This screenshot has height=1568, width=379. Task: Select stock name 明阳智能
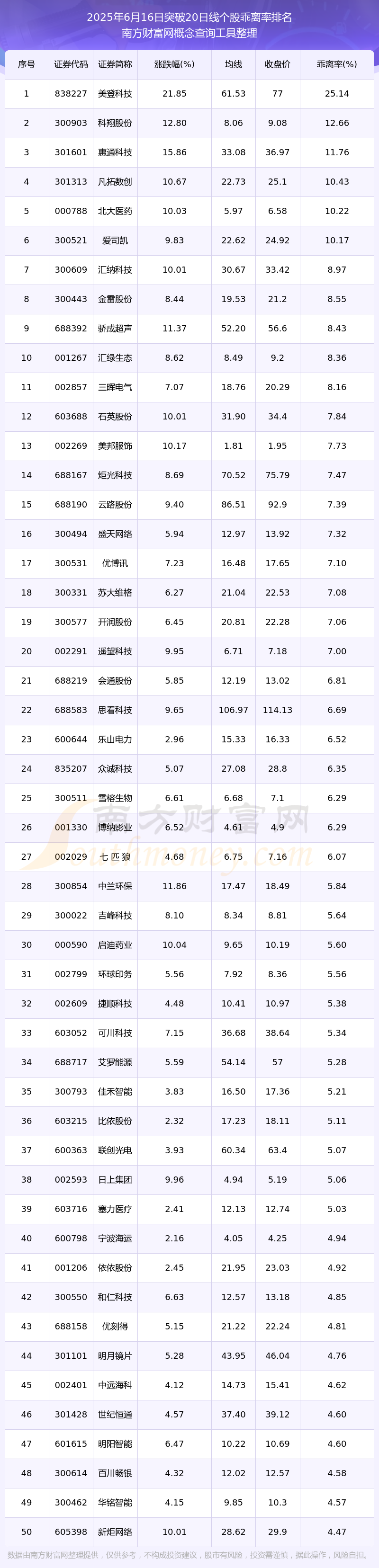(x=115, y=1444)
